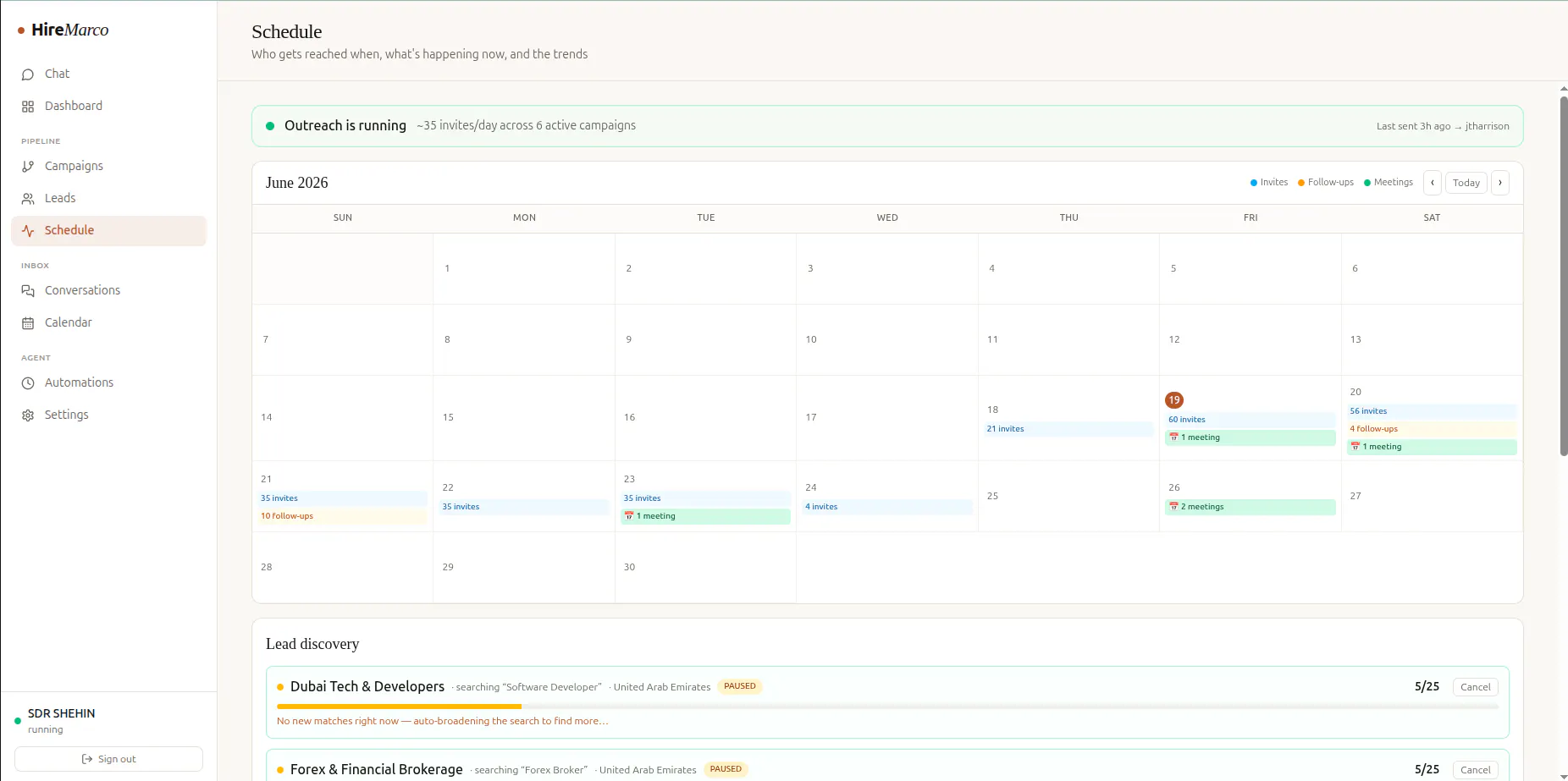Click the Dubai Tech discovery progress bar
This screenshot has height=781, width=1568.
[887, 707]
